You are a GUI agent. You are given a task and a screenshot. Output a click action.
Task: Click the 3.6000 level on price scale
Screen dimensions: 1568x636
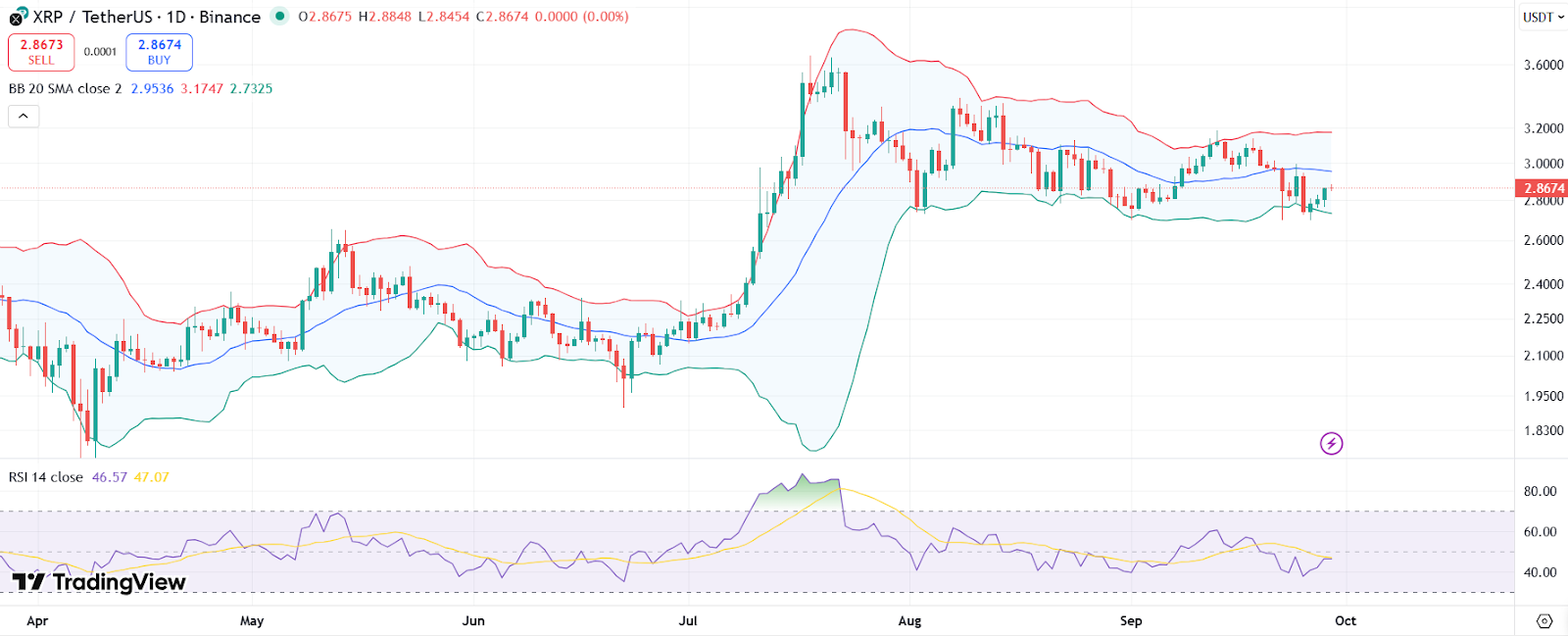tap(1543, 65)
